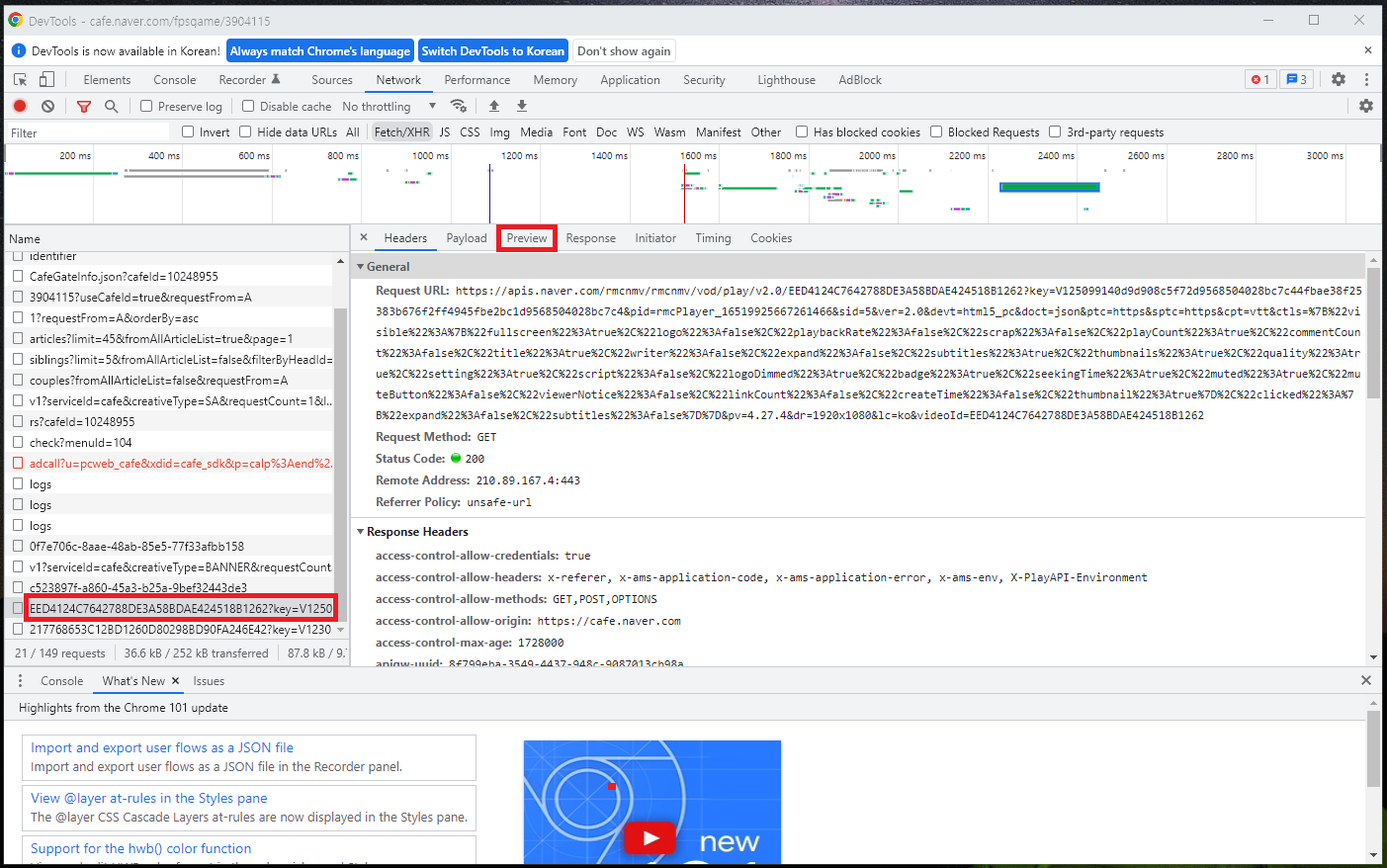Close the What's New drawer tab

175,681
